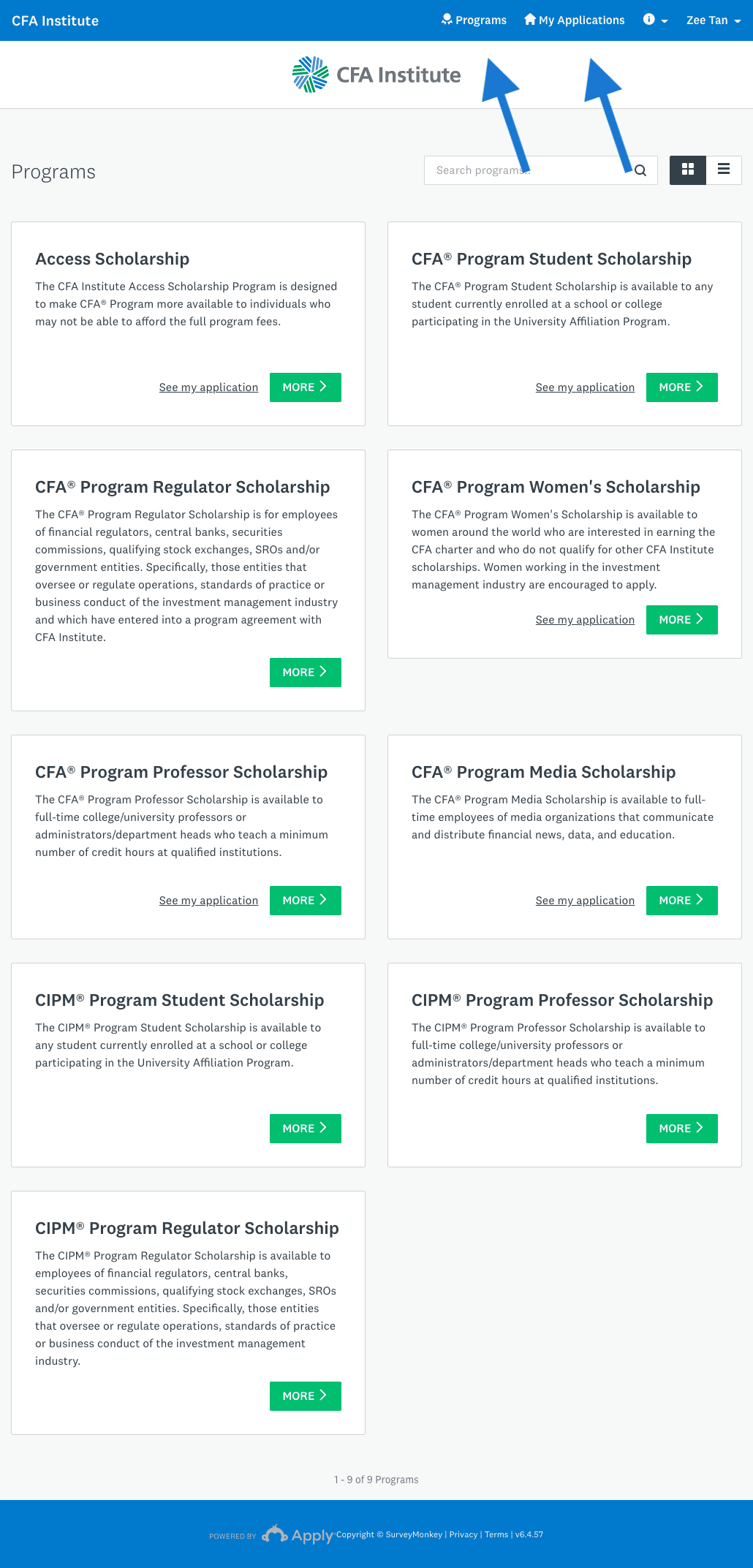
Task: Open the info icon dropdown
Action: [655, 20]
